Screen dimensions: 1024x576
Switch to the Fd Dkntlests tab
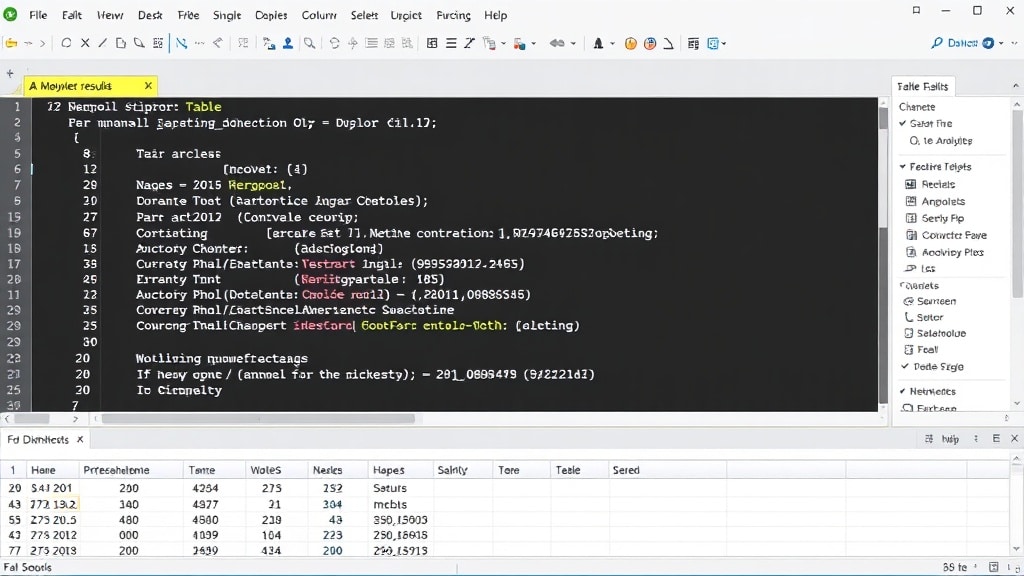tap(38, 440)
